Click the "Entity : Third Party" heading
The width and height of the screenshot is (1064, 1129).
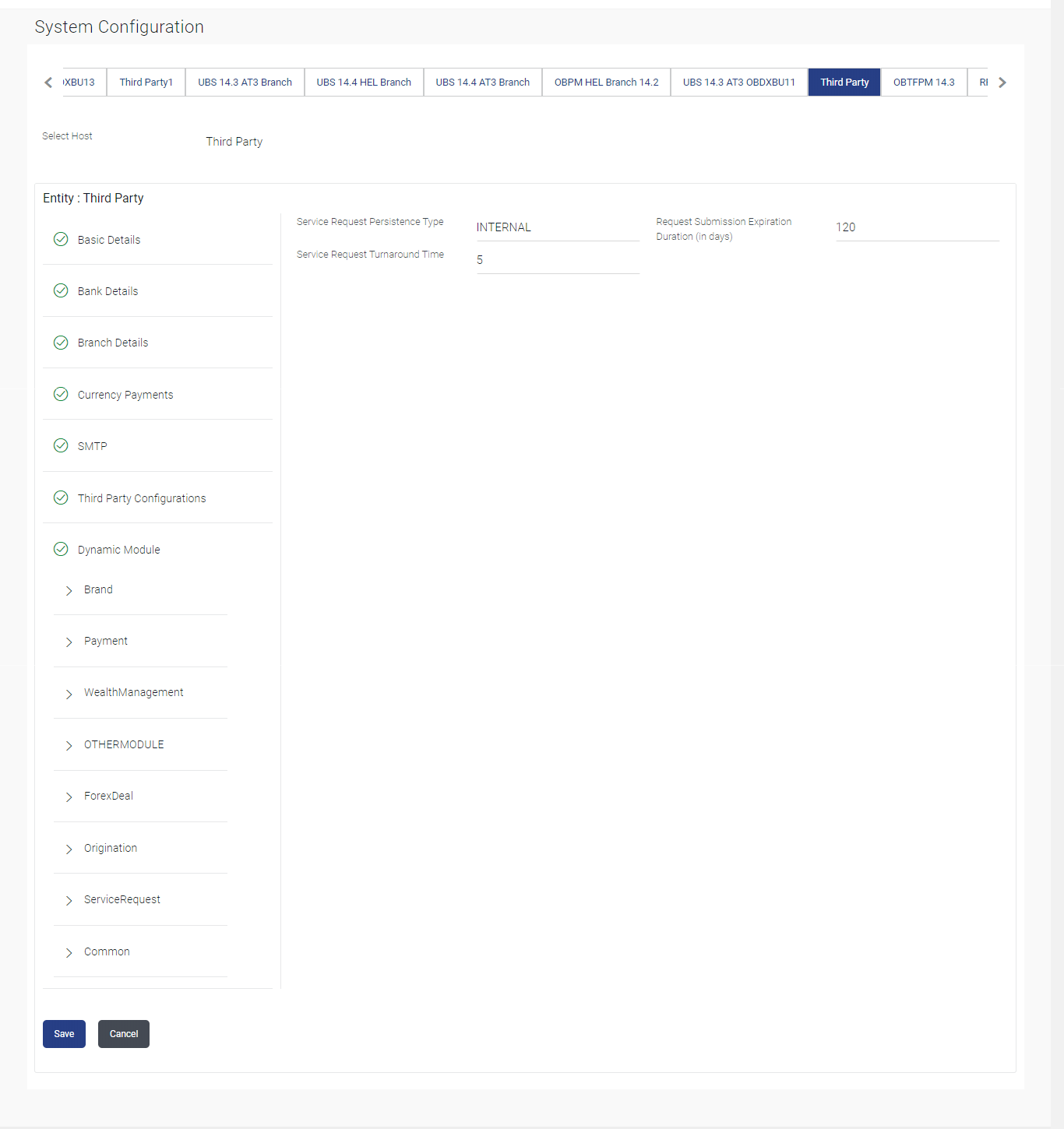[93, 199]
